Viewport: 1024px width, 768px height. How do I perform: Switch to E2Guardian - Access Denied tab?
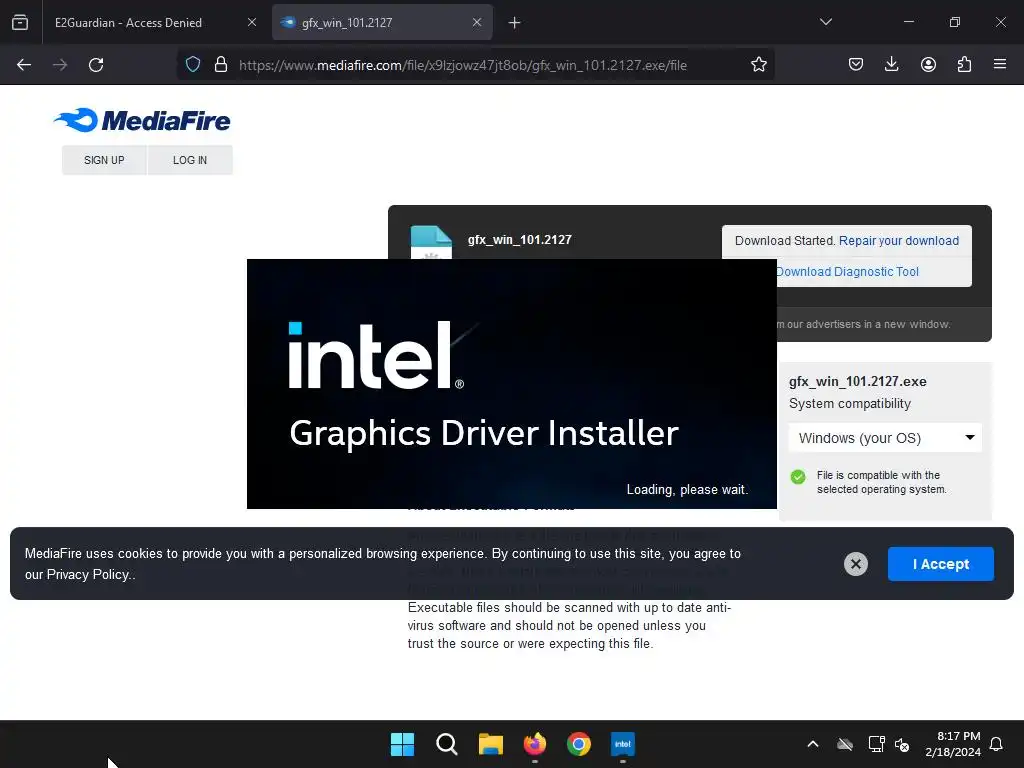point(128,23)
